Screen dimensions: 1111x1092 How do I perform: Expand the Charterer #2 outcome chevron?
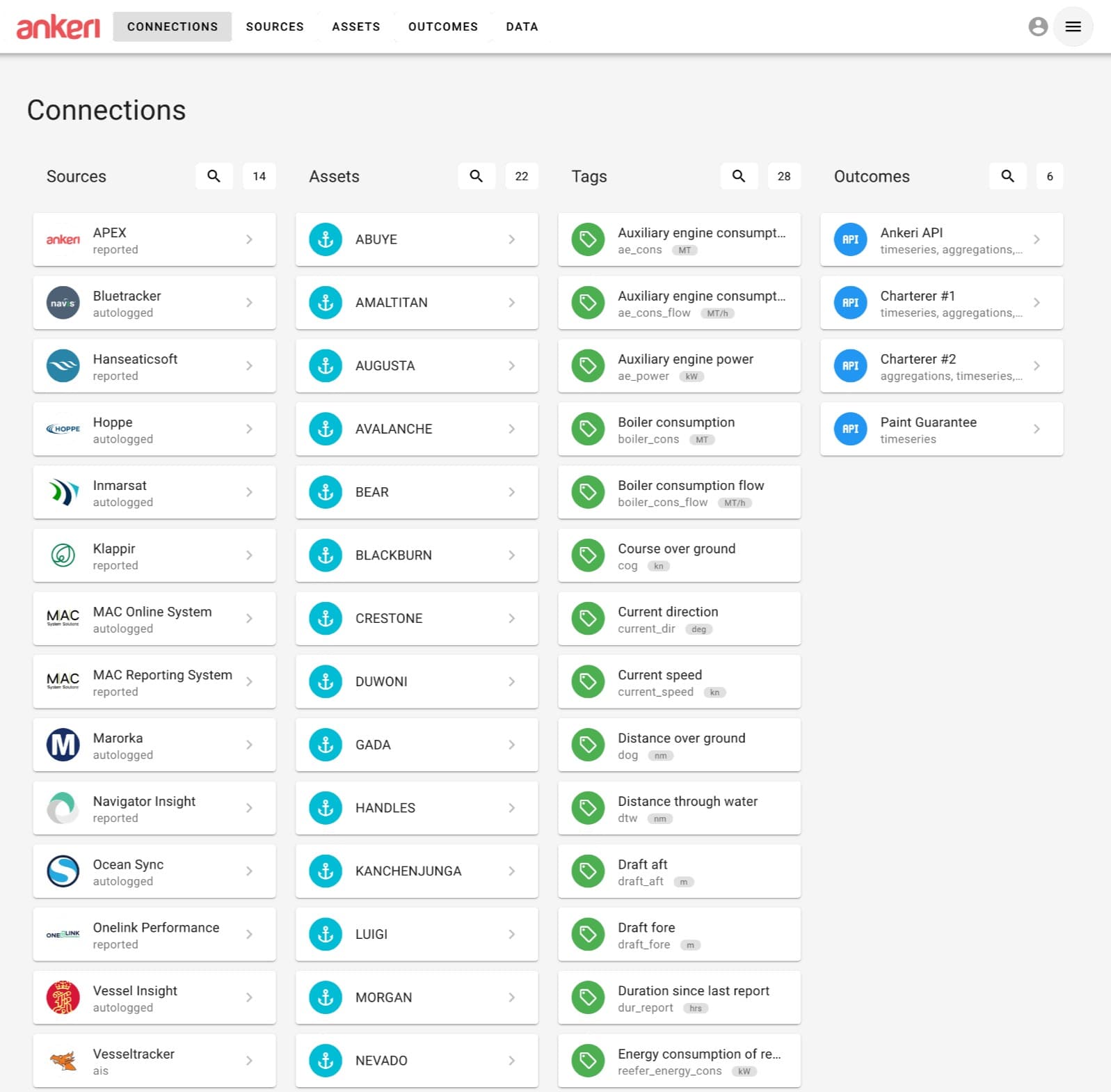click(x=1037, y=366)
